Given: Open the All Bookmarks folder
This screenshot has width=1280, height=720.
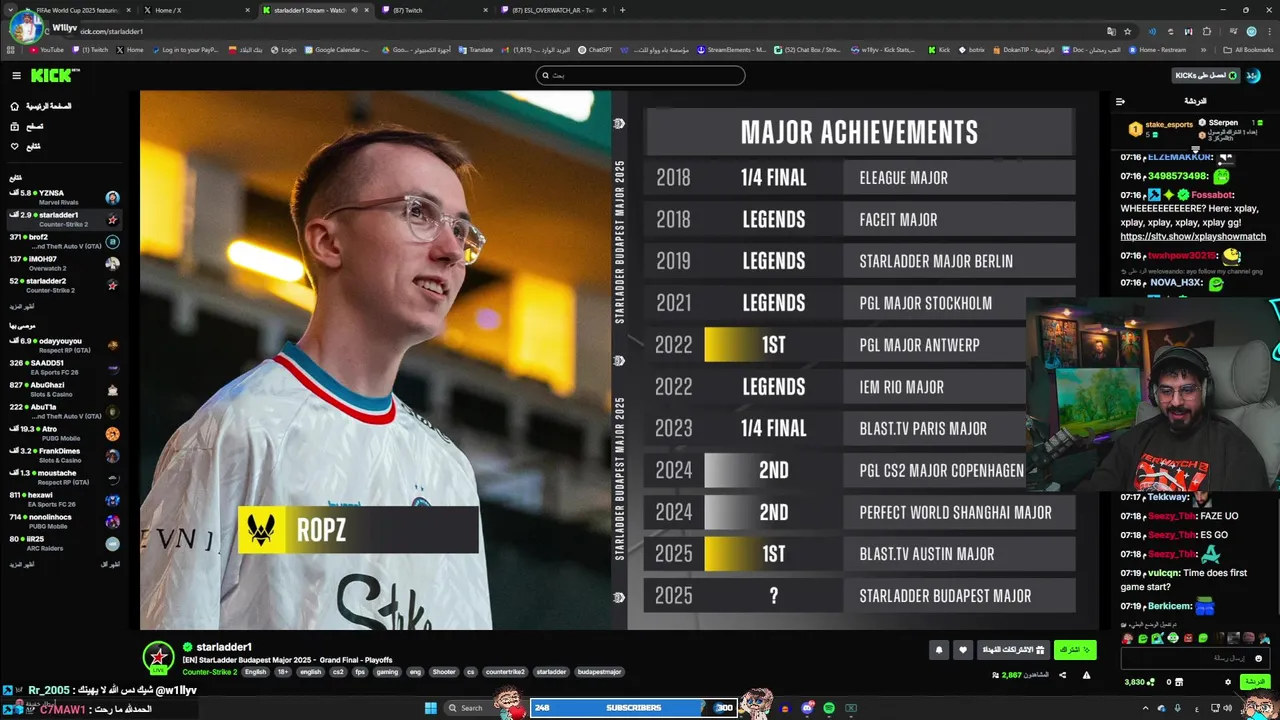Looking at the screenshot, I should (x=1249, y=49).
